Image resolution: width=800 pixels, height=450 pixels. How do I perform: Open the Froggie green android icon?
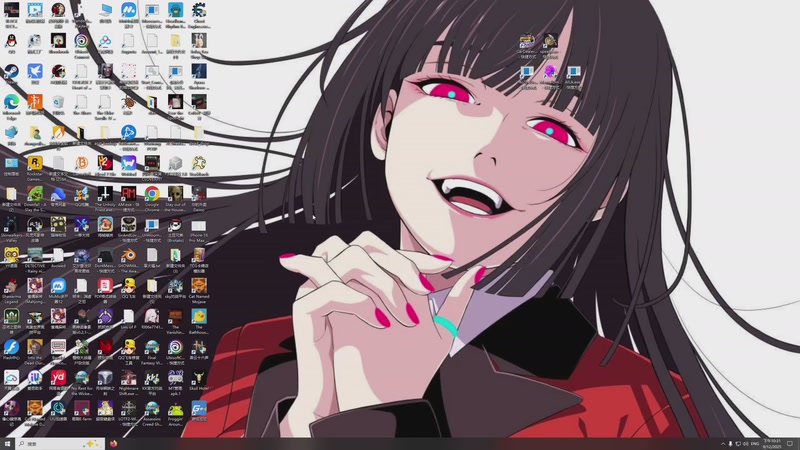click(x=175, y=409)
